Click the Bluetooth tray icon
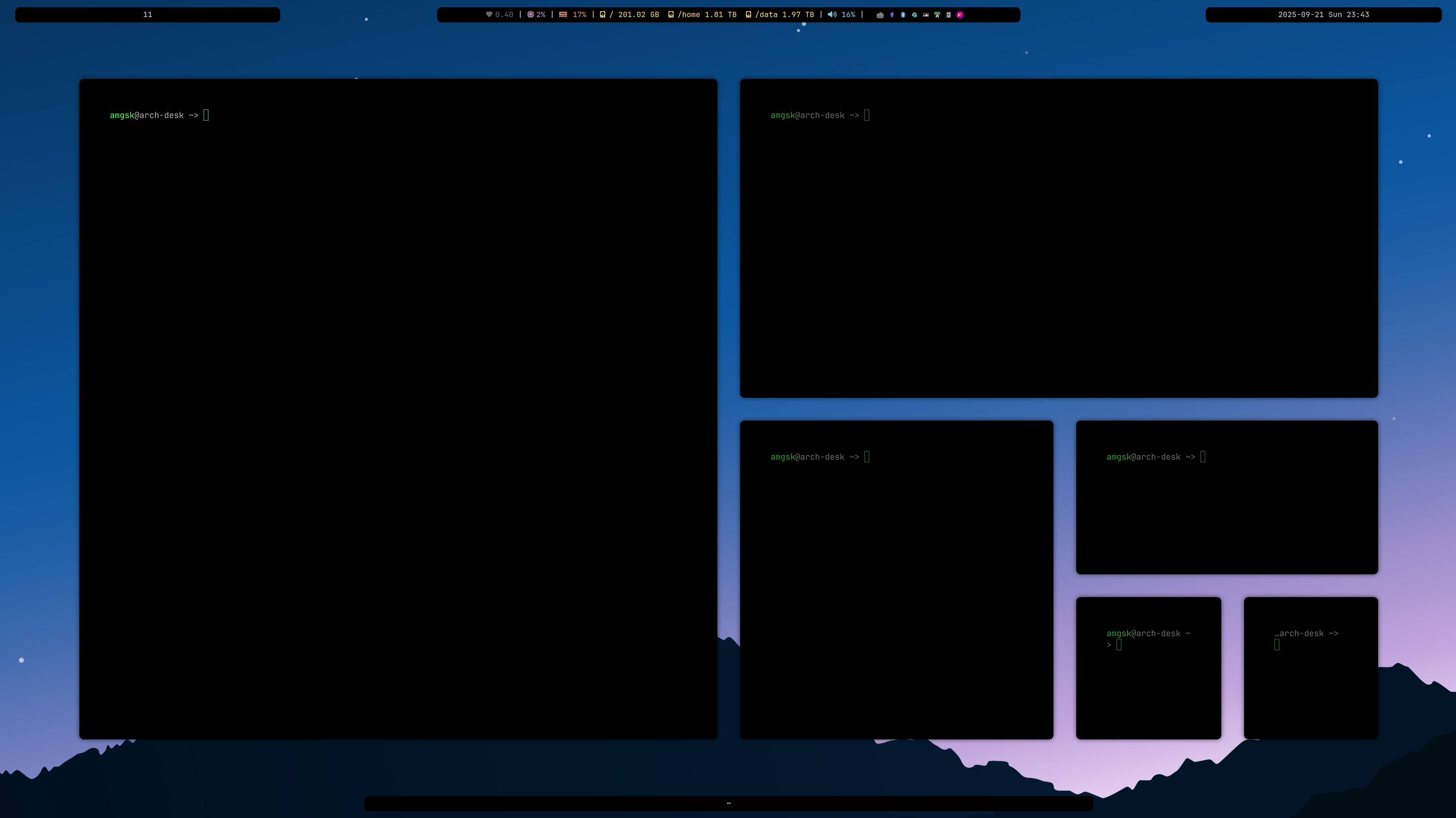Image resolution: width=1456 pixels, height=818 pixels. (x=903, y=15)
